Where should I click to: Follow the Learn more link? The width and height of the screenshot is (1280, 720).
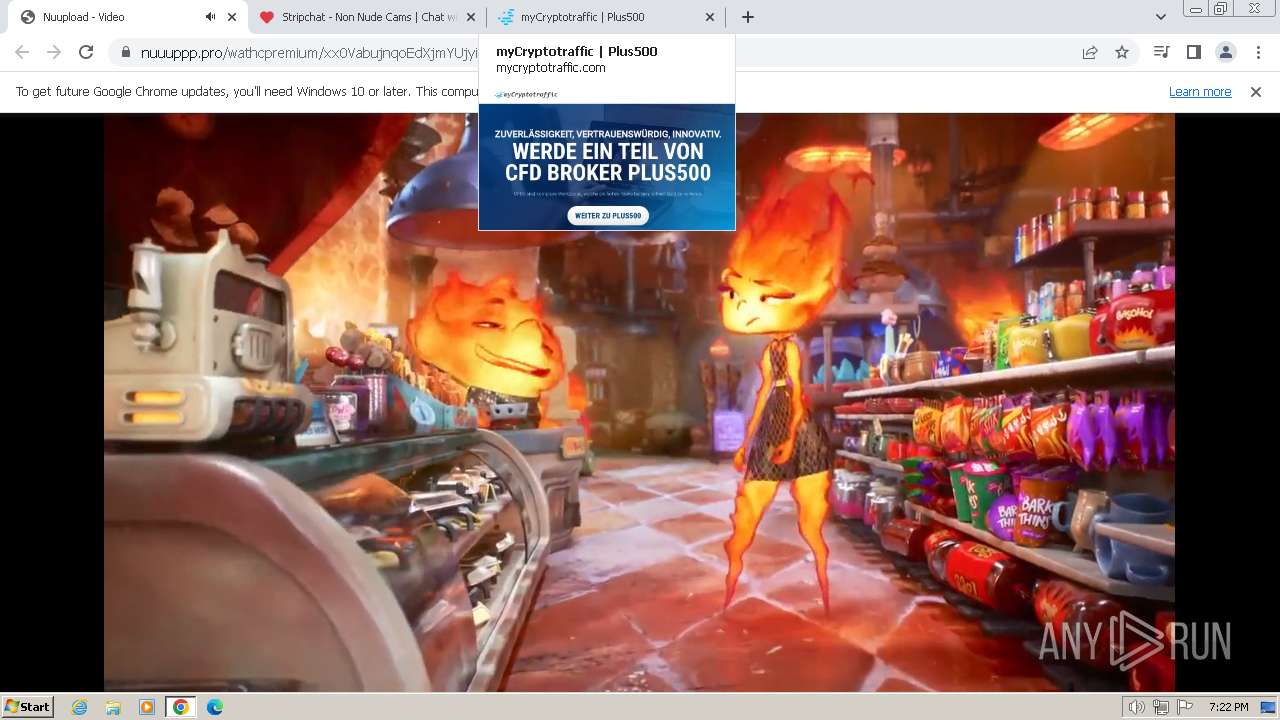click(1200, 91)
